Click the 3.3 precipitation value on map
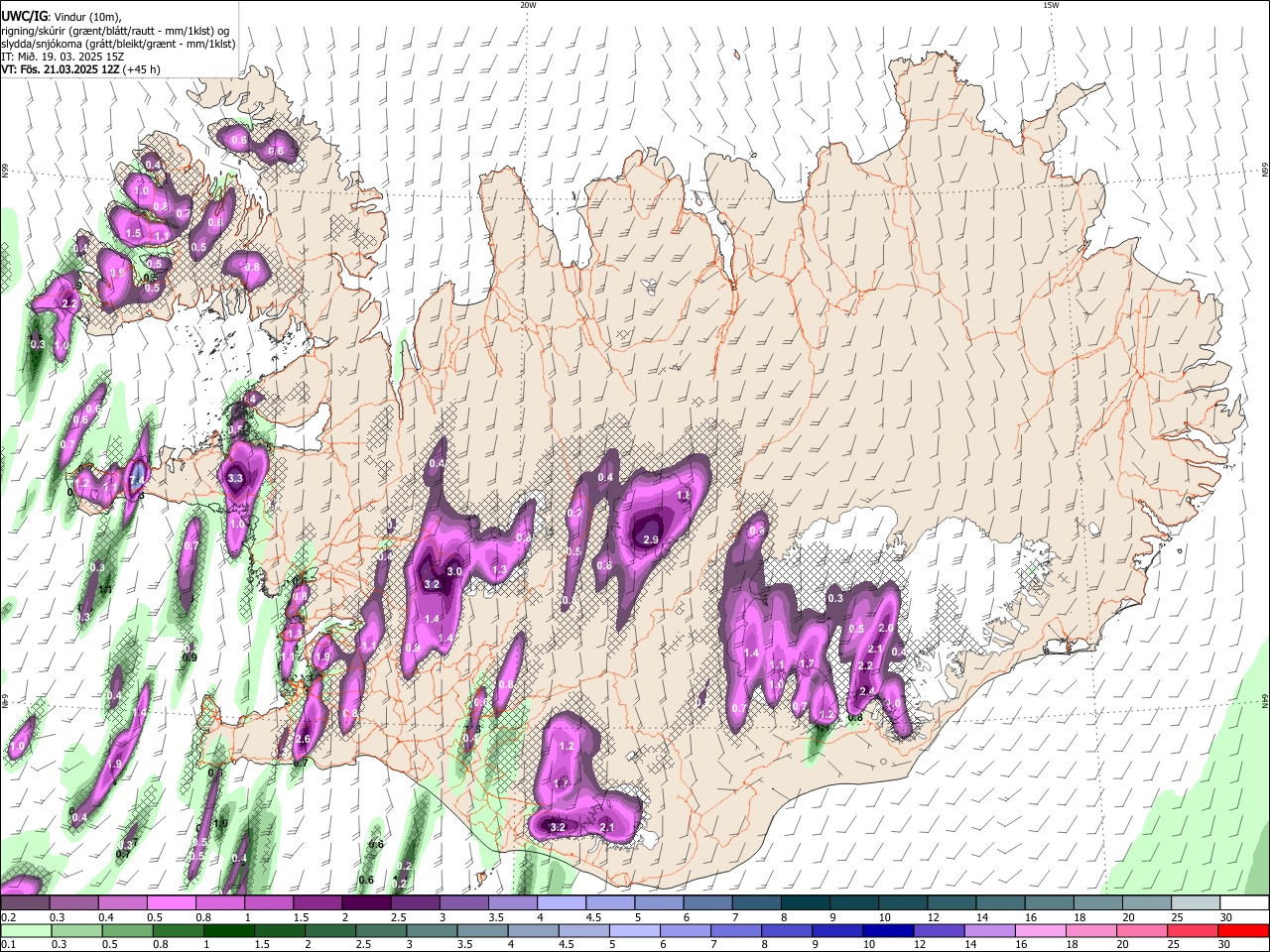1270x952 pixels. 235,478
